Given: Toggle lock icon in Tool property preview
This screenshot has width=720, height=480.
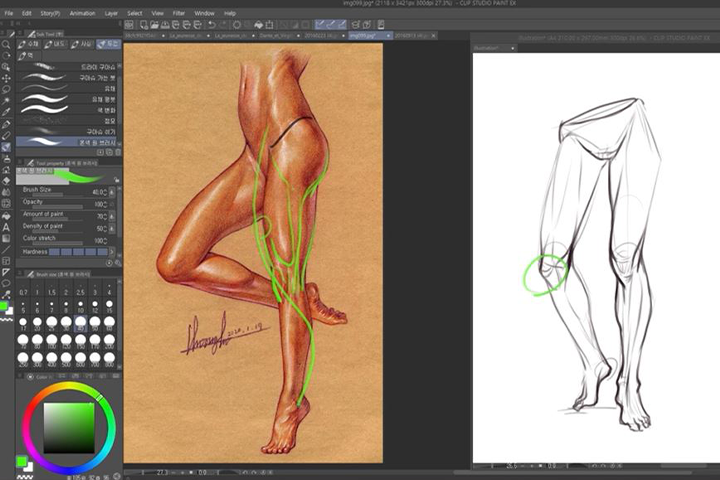Looking at the screenshot, I should pyautogui.click(x=117, y=180).
